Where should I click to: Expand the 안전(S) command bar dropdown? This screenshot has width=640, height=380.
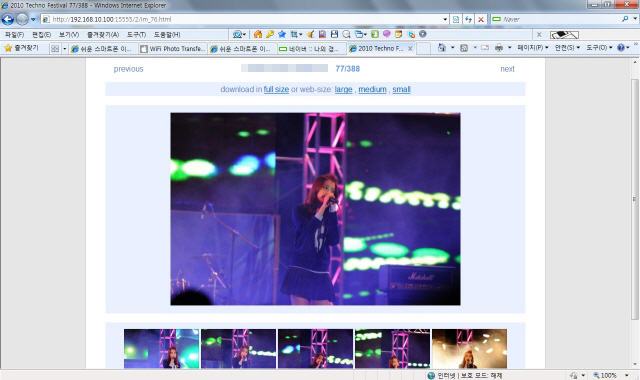567,48
